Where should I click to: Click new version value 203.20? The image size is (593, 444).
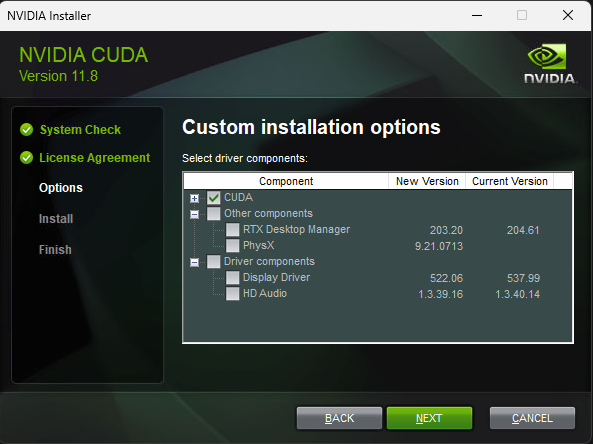pyautogui.click(x=446, y=230)
